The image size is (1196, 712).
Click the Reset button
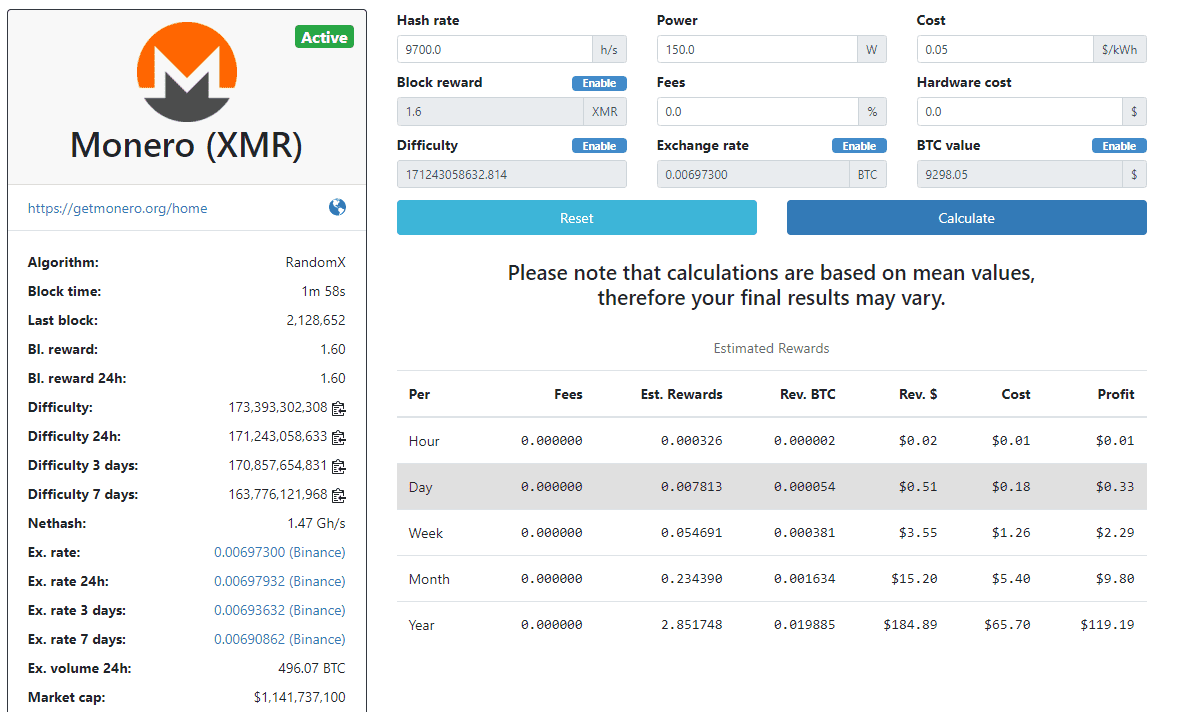pyautogui.click(x=577, y=217)
